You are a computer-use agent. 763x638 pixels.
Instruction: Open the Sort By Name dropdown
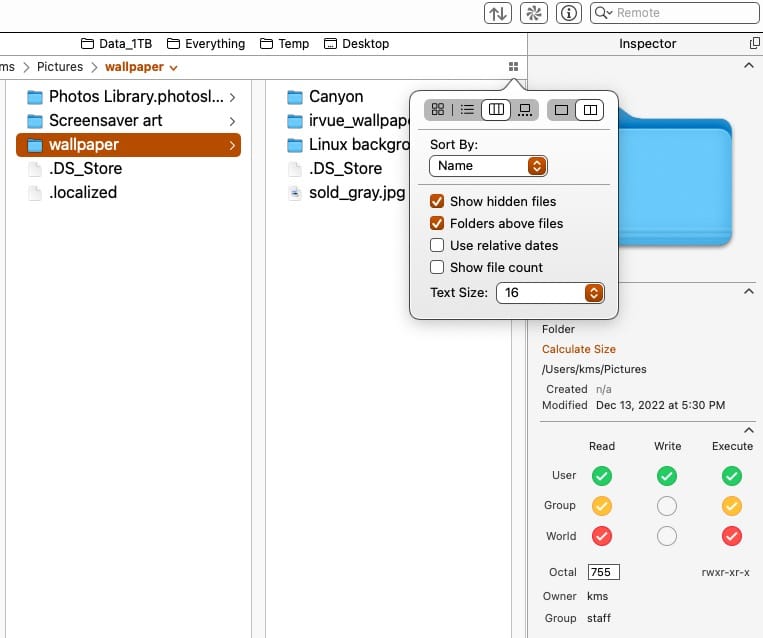(x=488, y=166)
